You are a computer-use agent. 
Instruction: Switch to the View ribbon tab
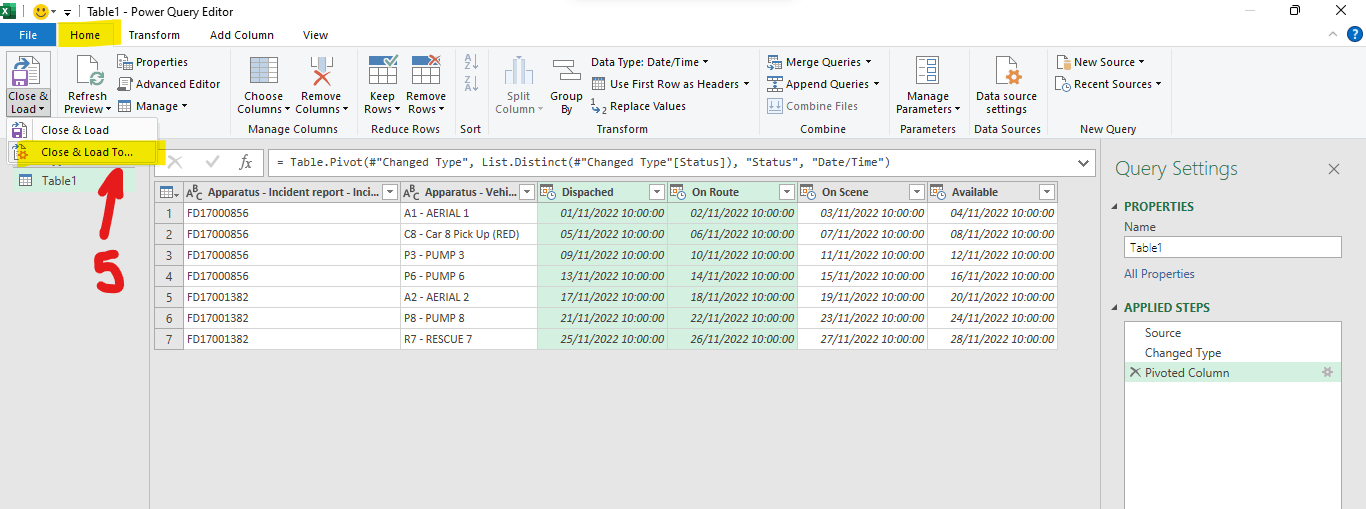[x=316, y=35]
